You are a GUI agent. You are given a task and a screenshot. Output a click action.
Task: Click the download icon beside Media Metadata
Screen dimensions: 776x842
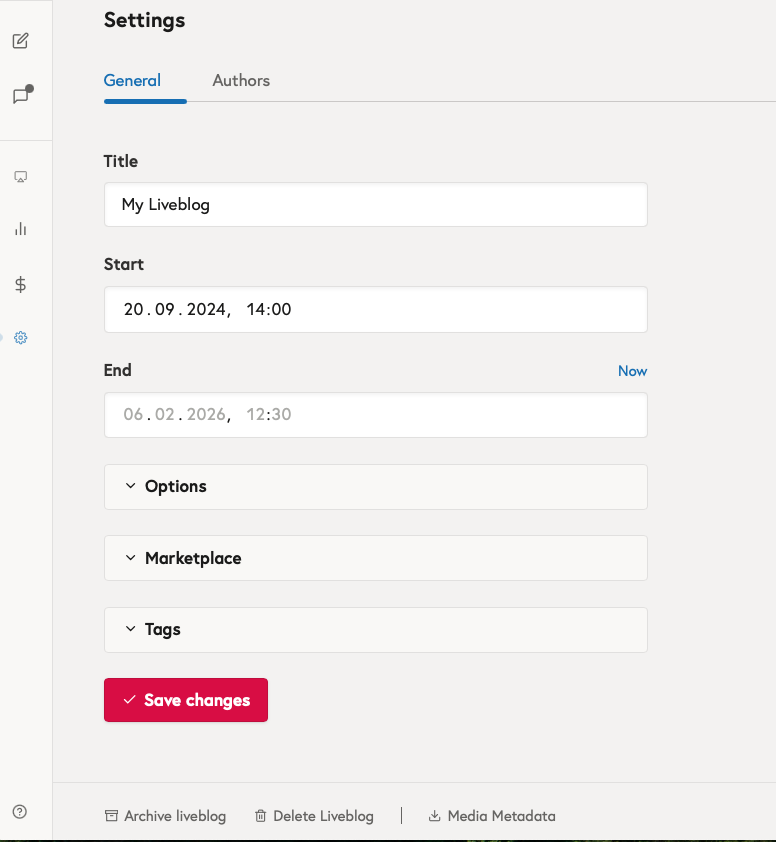click(x=434, y=816)
